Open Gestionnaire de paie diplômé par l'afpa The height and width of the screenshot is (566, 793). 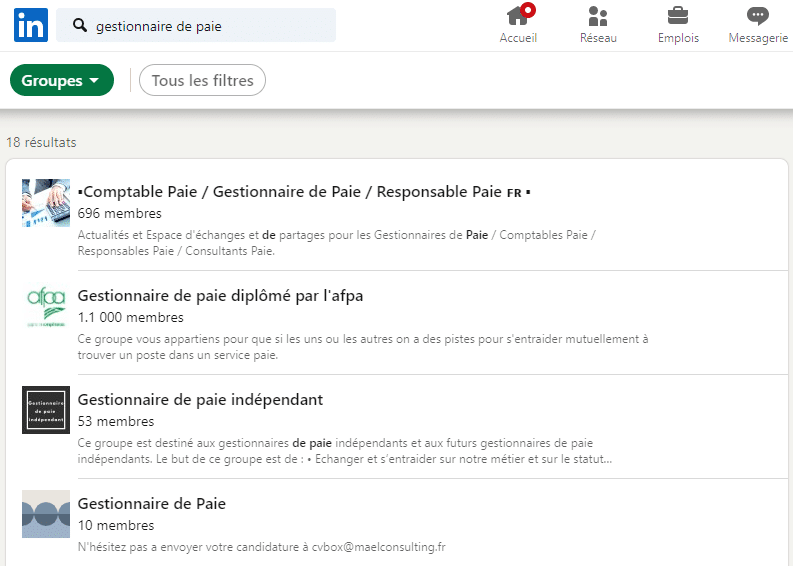click(x=220, y=296)
